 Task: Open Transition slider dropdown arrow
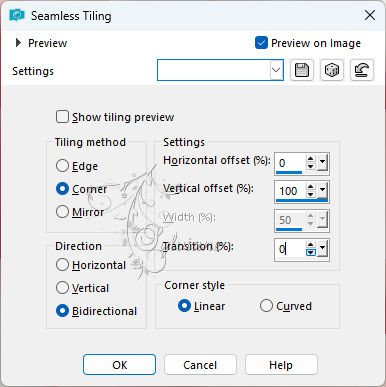[x=322, y=249]
